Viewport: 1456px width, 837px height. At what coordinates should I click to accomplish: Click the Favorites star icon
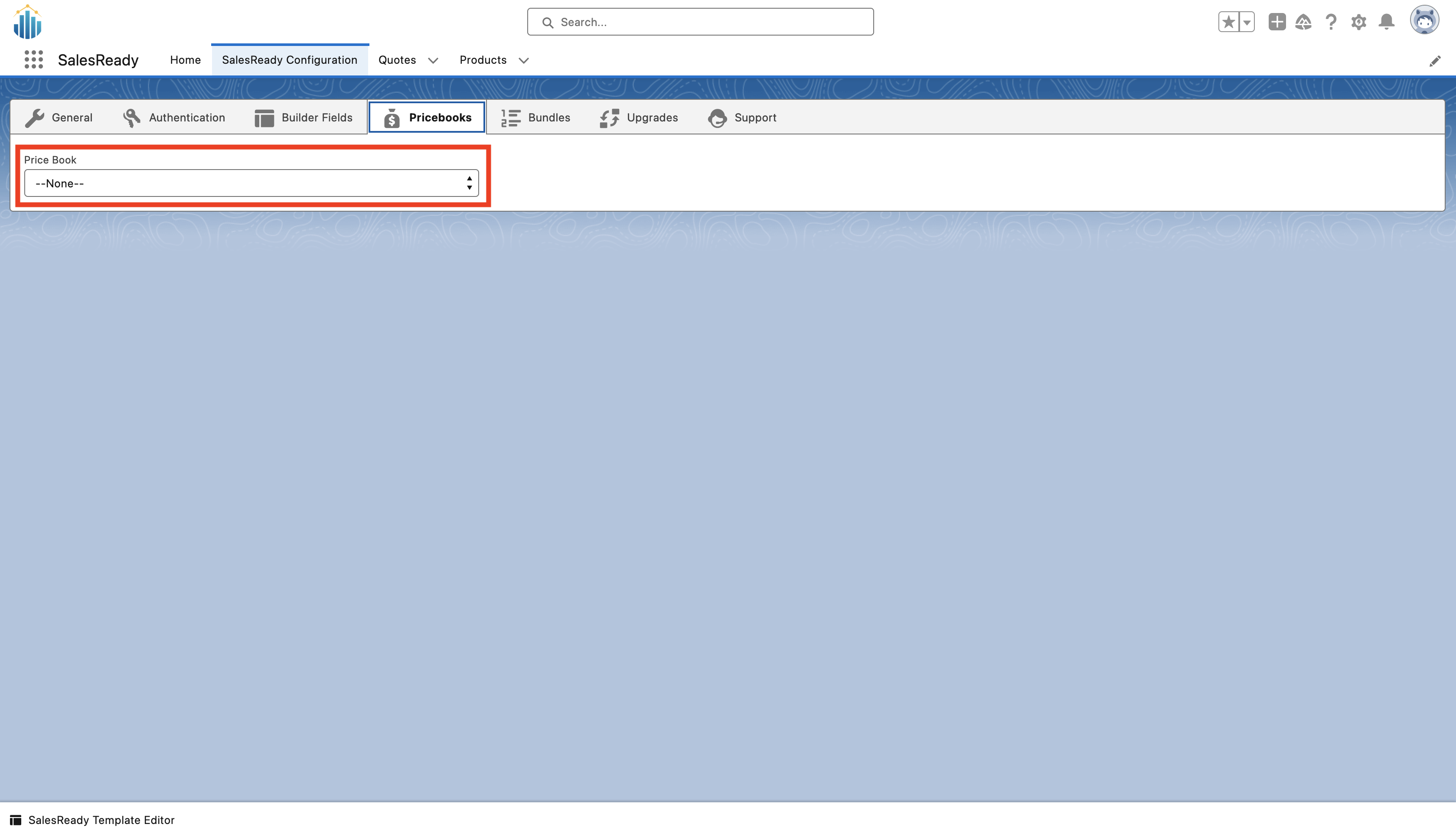pos(1228,22)
